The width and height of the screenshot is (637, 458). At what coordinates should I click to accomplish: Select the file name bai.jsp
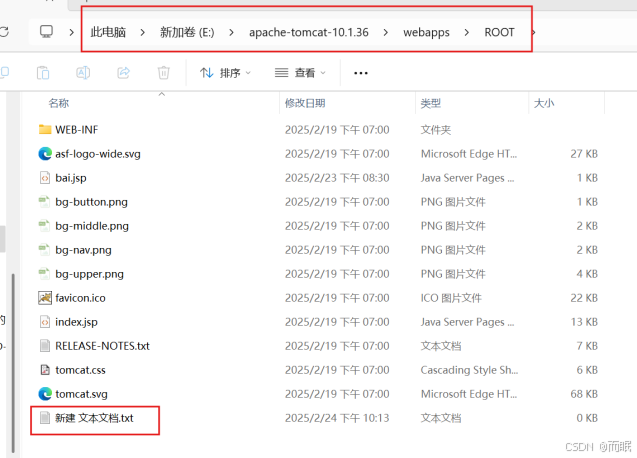71,178
